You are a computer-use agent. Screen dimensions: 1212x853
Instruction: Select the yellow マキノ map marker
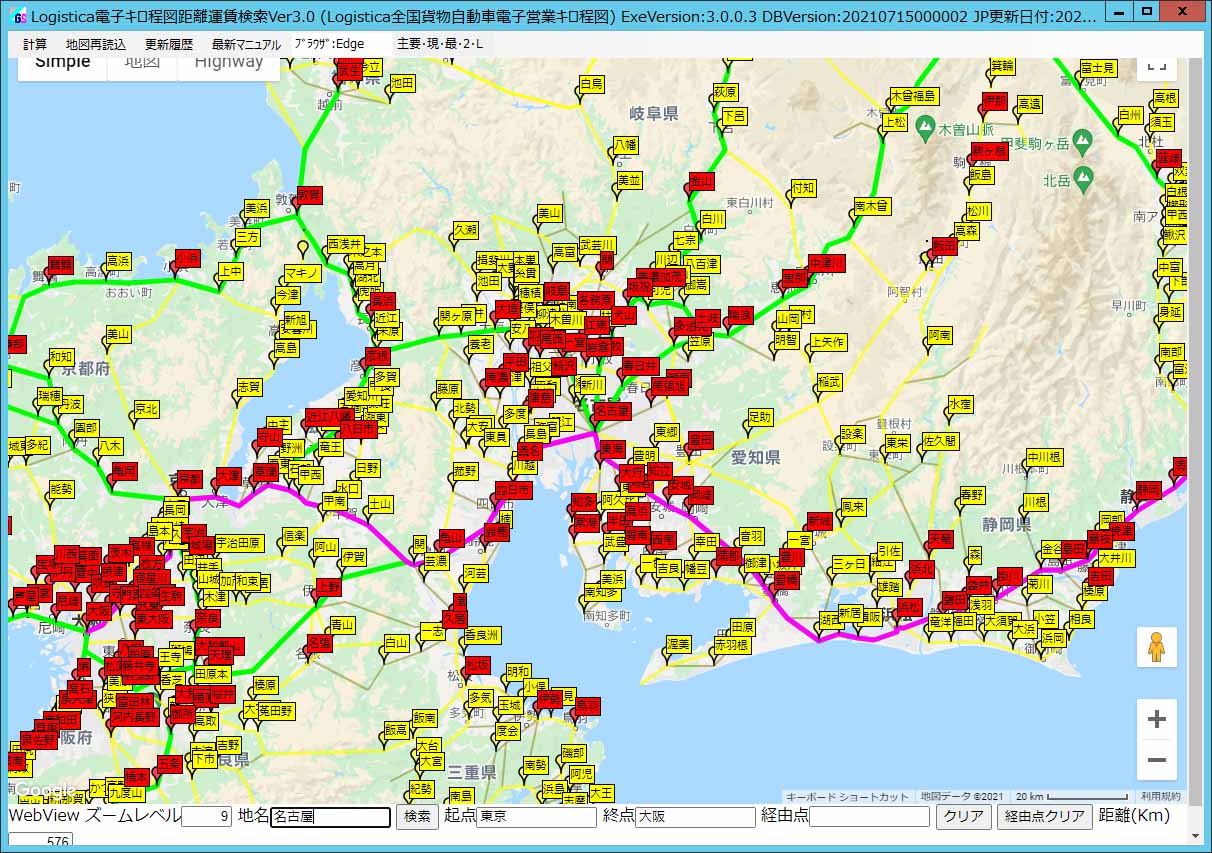click(301, 273)
